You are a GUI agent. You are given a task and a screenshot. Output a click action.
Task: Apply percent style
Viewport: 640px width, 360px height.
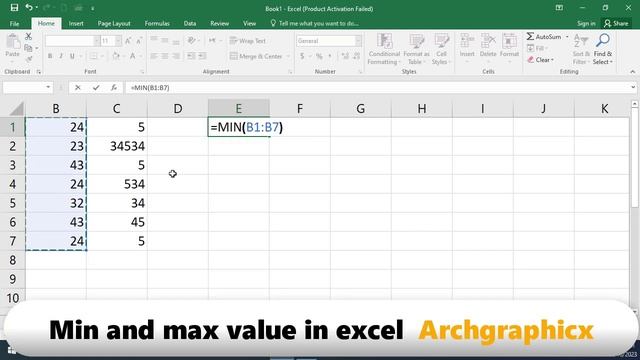click(x=319, y=56)
